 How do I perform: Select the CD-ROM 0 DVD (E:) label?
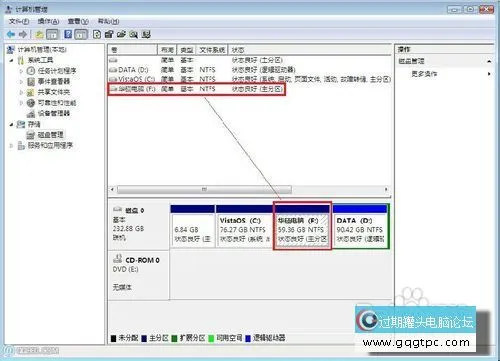coord(139,275)
